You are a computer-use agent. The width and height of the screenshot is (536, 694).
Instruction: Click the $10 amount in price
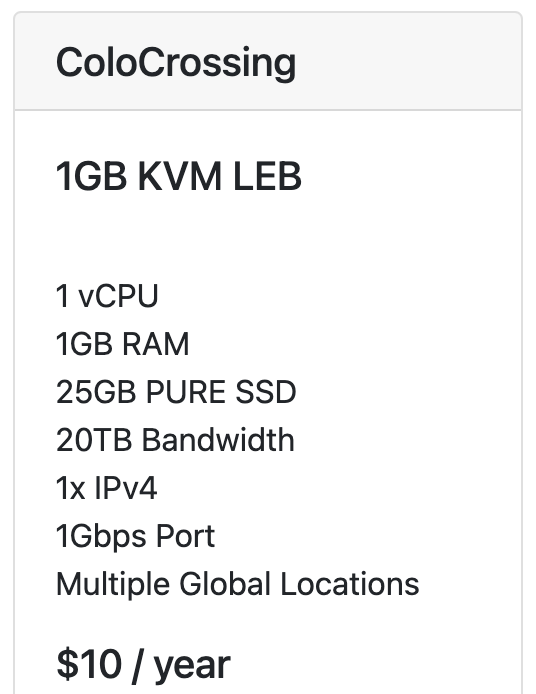89,664
